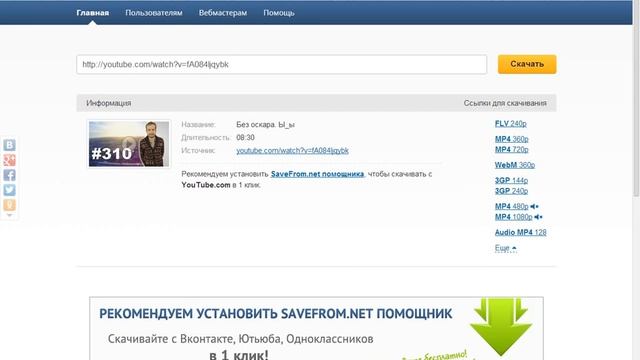
Task: Open the SaveFrom.net помощника link
Action: 317,174
